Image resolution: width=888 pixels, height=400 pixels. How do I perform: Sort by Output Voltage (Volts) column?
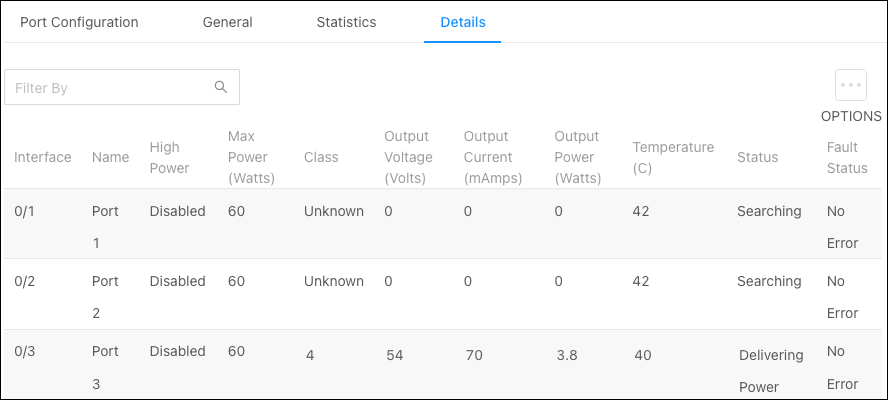click(408, 158)
